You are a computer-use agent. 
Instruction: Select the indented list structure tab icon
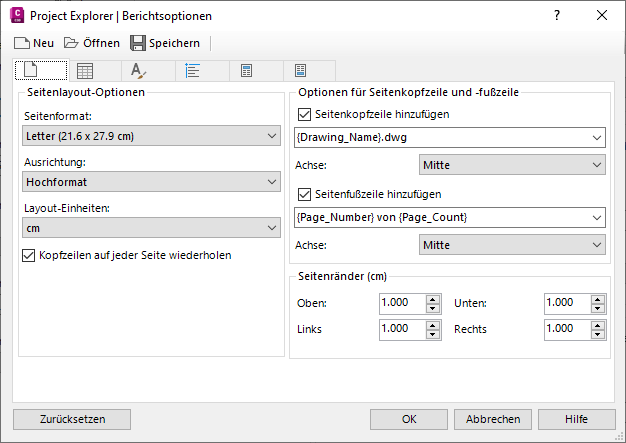coord(194,71)
